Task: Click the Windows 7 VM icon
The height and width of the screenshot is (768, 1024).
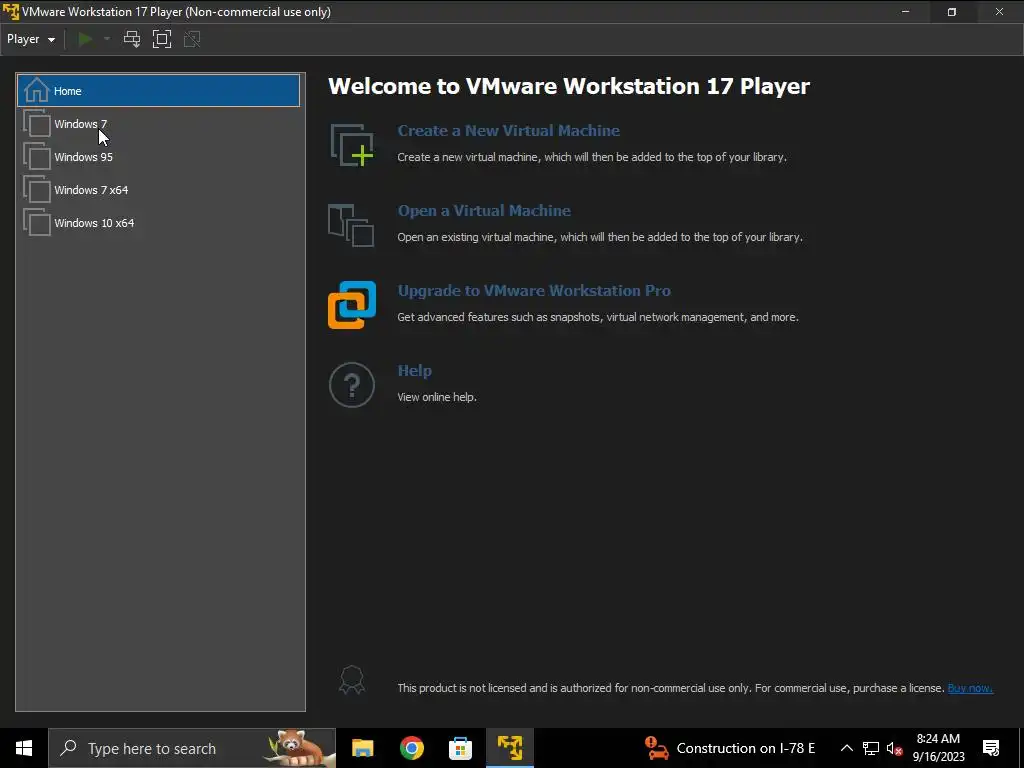Action: pyautogui.click(x=37, y=123)
